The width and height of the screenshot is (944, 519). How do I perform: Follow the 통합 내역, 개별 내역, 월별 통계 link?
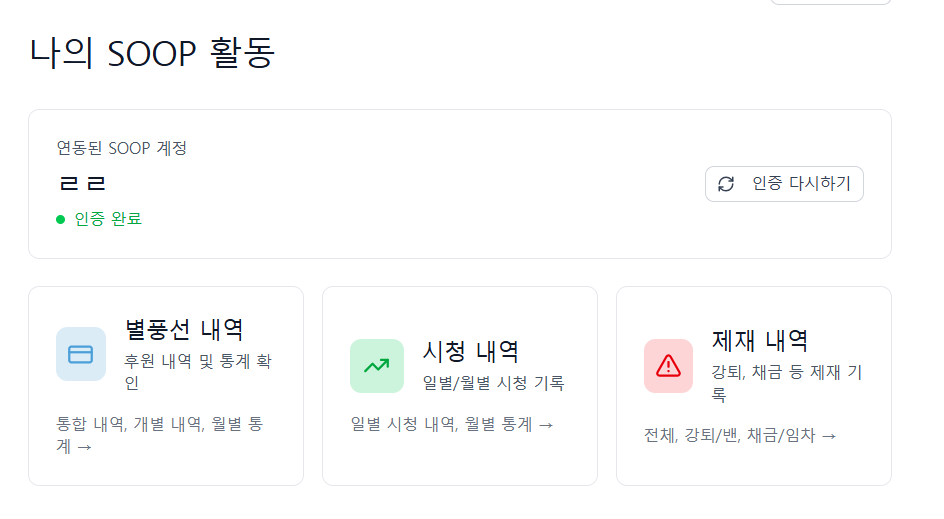click(x=160, y=435)
